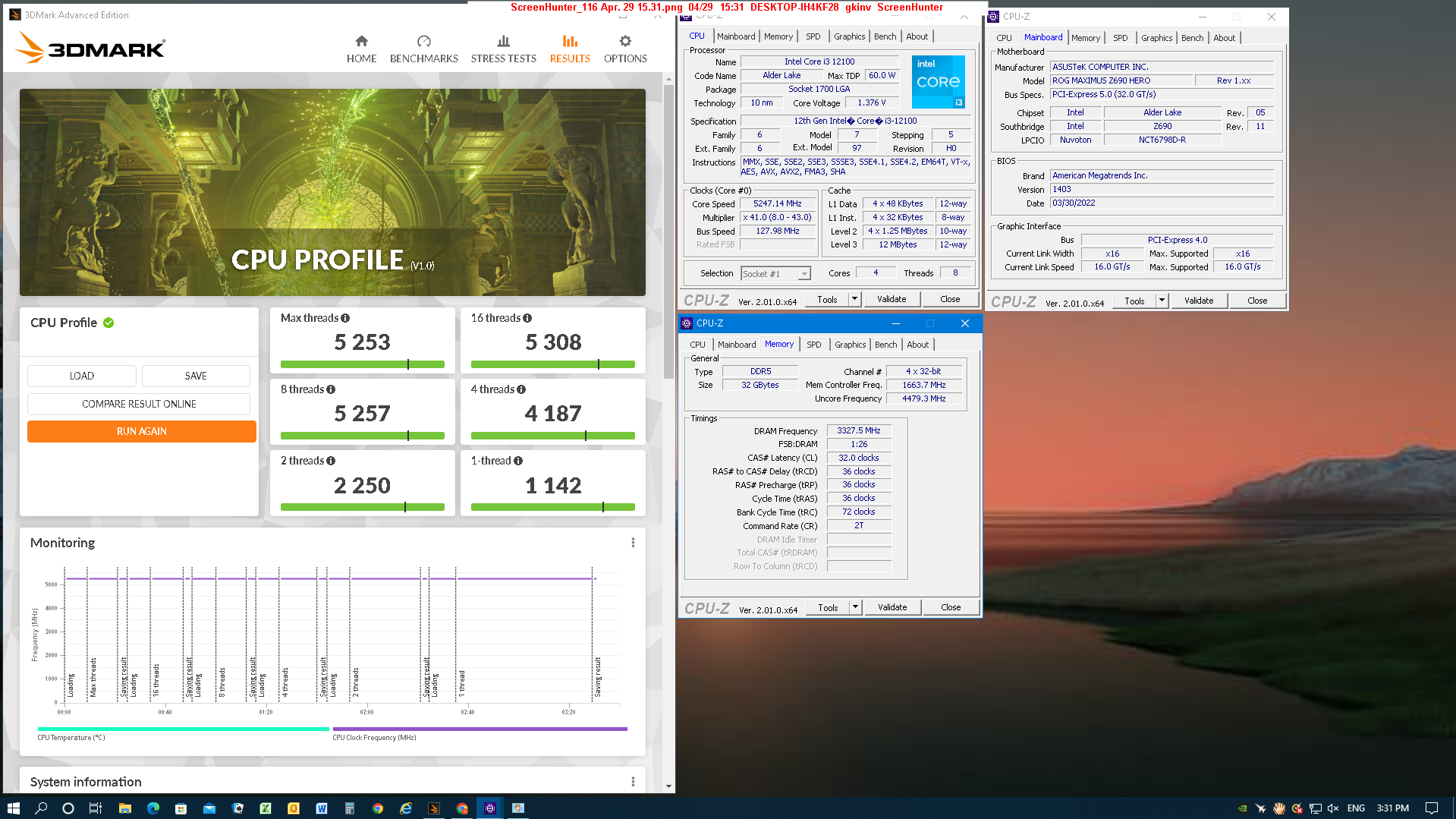This screenshot has width=1456, height=819.
Task: Click COMPARE RESULT ONLINE
Action: [x=139, y=404]
